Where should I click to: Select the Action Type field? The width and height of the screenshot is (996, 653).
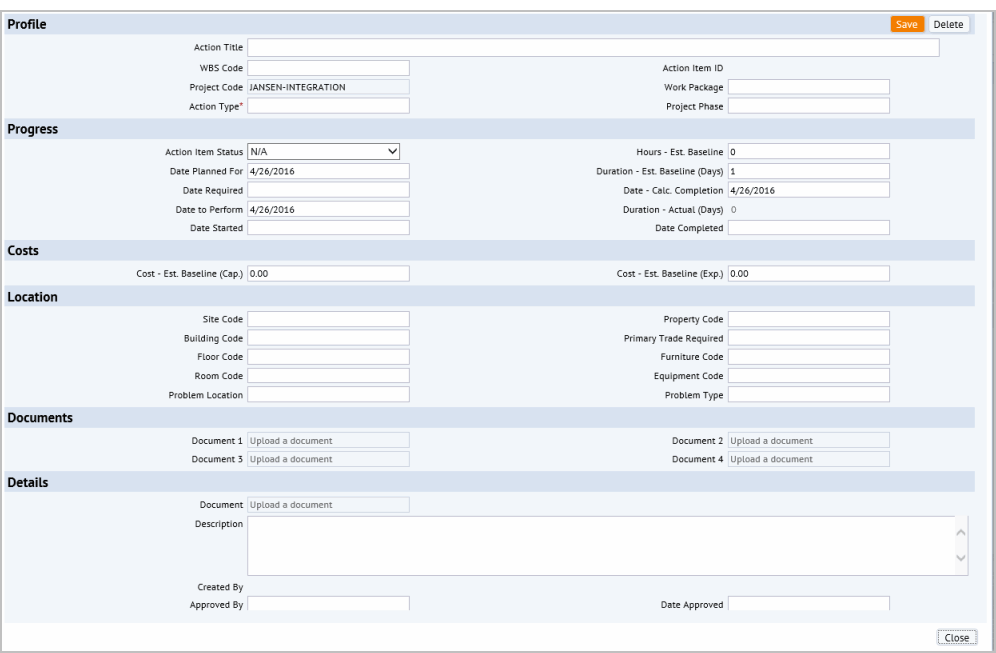click(328, 106)
